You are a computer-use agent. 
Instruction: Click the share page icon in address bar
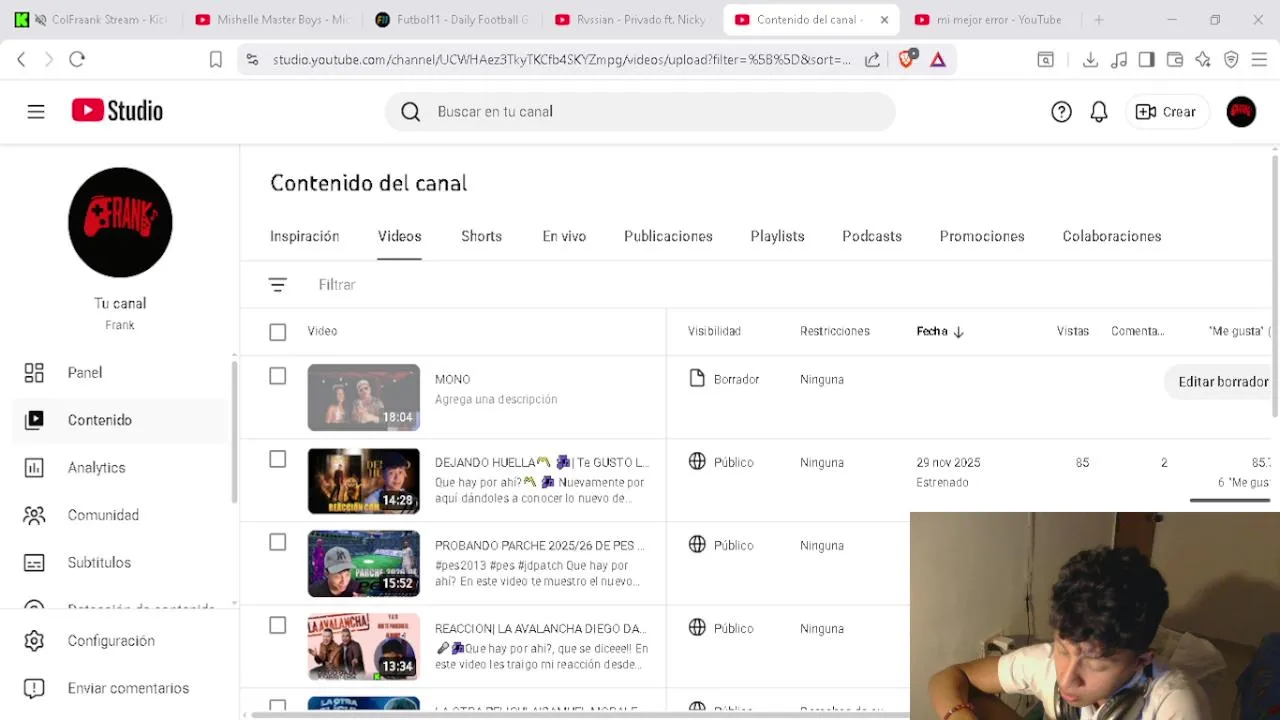click(872, 59)
